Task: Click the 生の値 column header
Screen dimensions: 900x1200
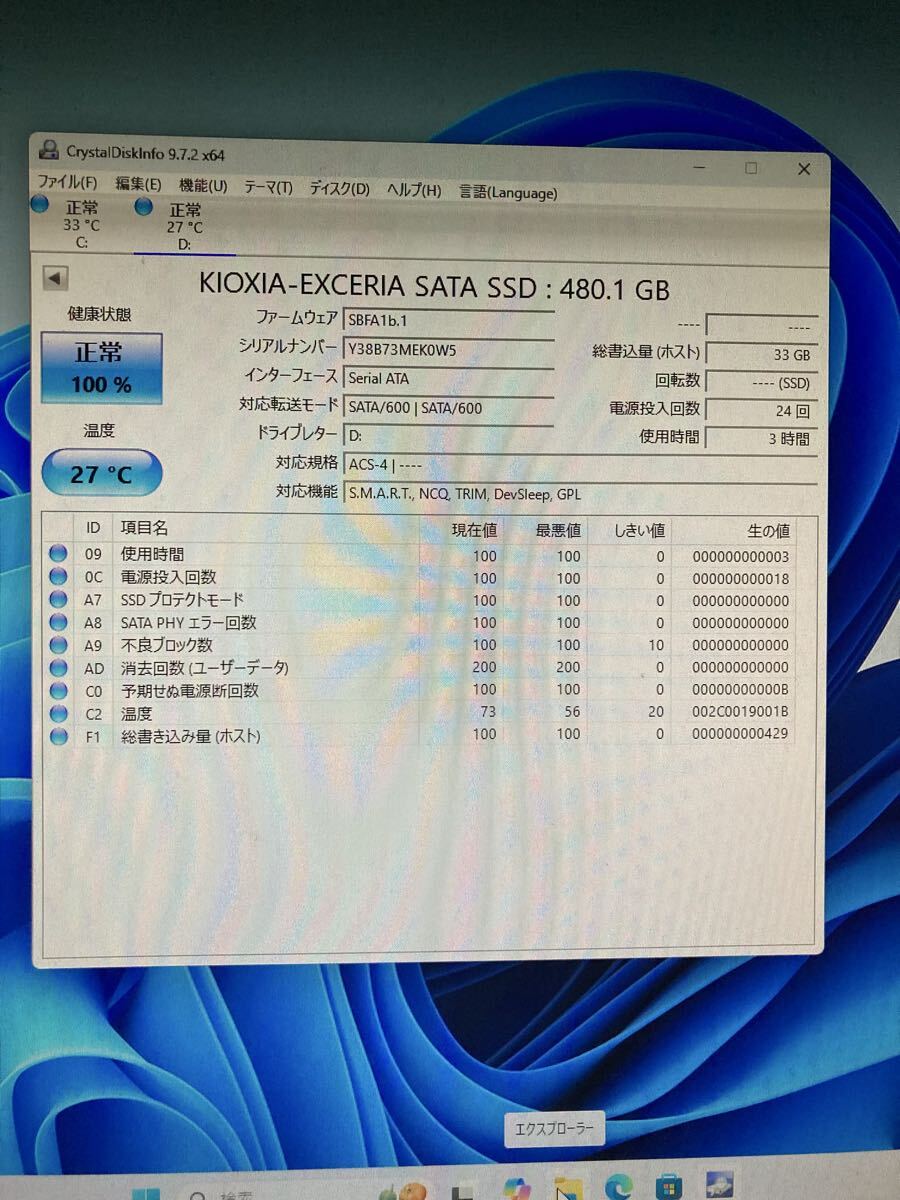Action: [733, 531]
